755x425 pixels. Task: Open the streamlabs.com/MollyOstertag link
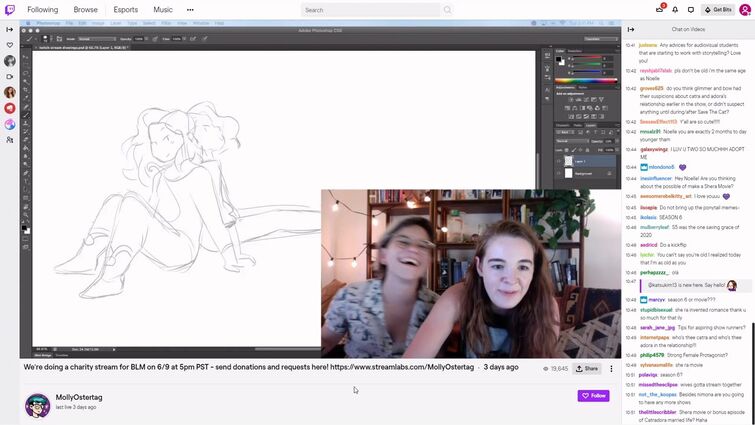(402, 367)
